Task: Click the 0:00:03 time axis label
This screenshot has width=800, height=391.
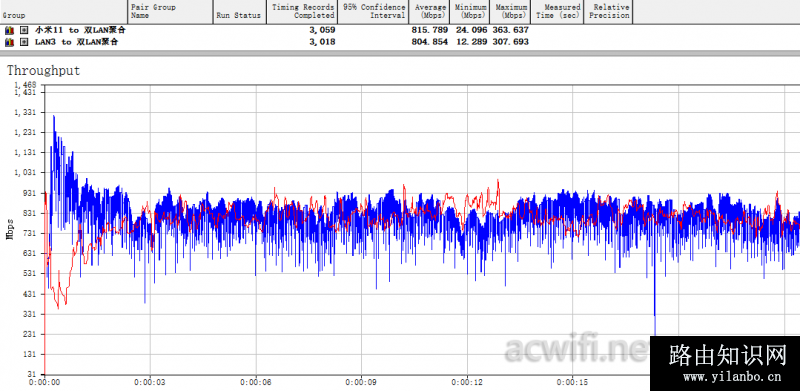Action: click(150, 382)
